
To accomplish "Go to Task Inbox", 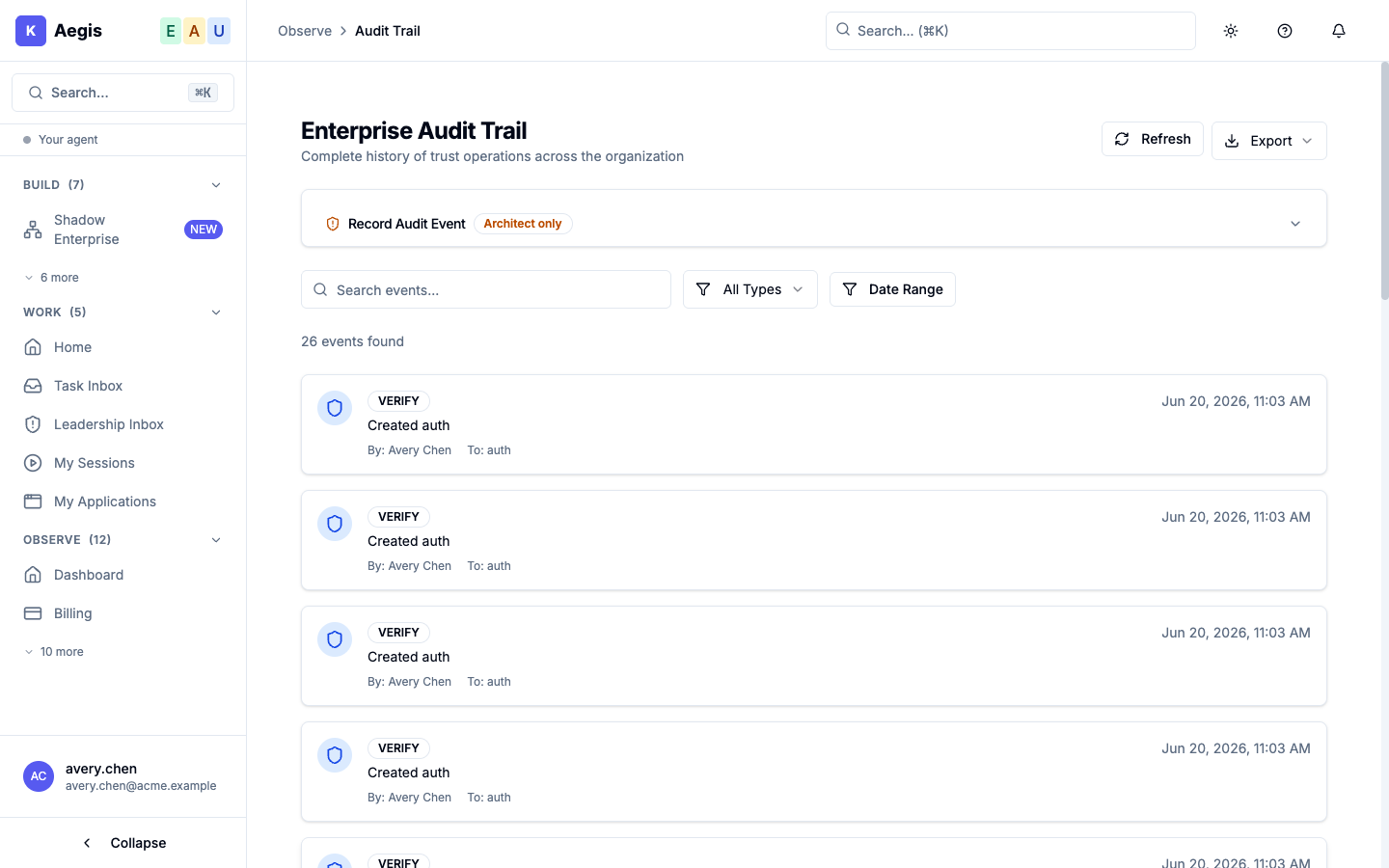I will point(123,386).
